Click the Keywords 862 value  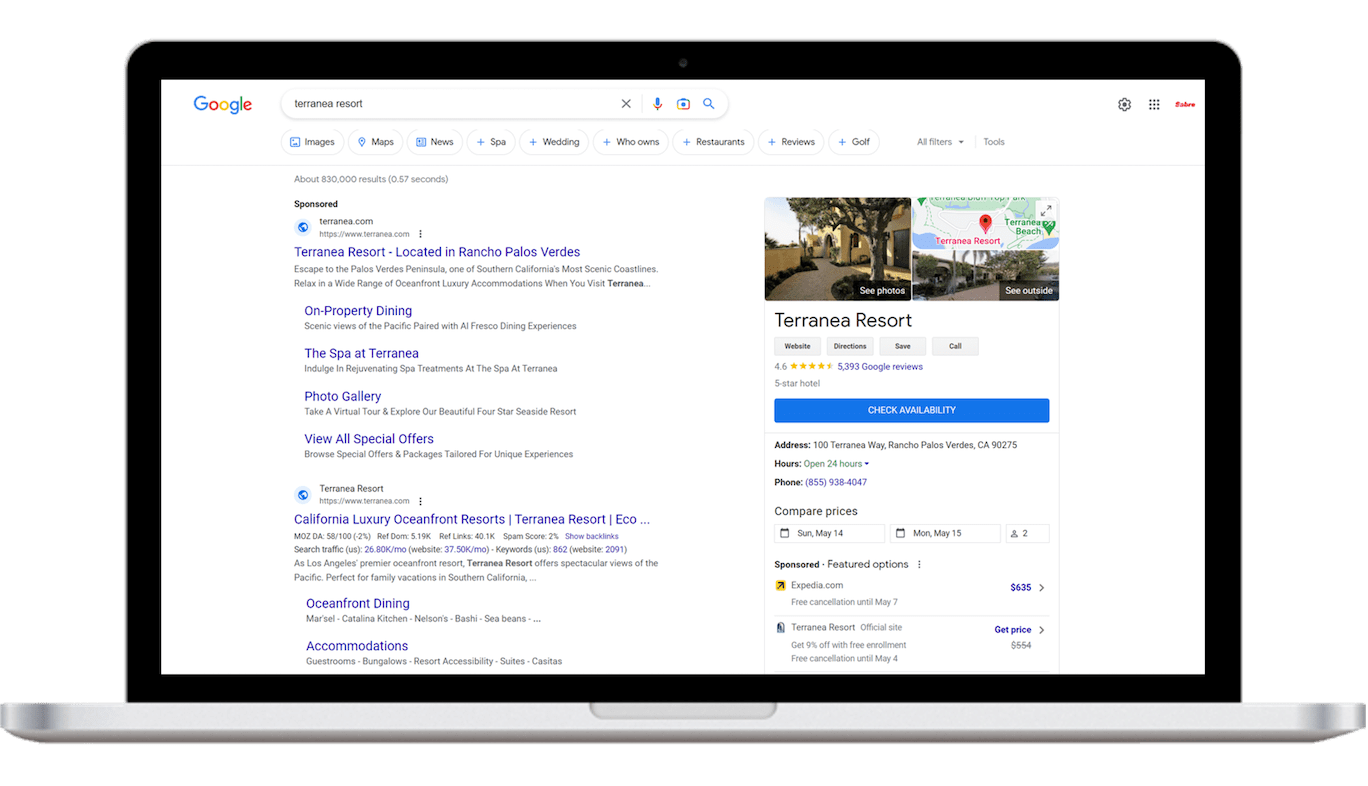pyautogui.click(x=560, y=549)
